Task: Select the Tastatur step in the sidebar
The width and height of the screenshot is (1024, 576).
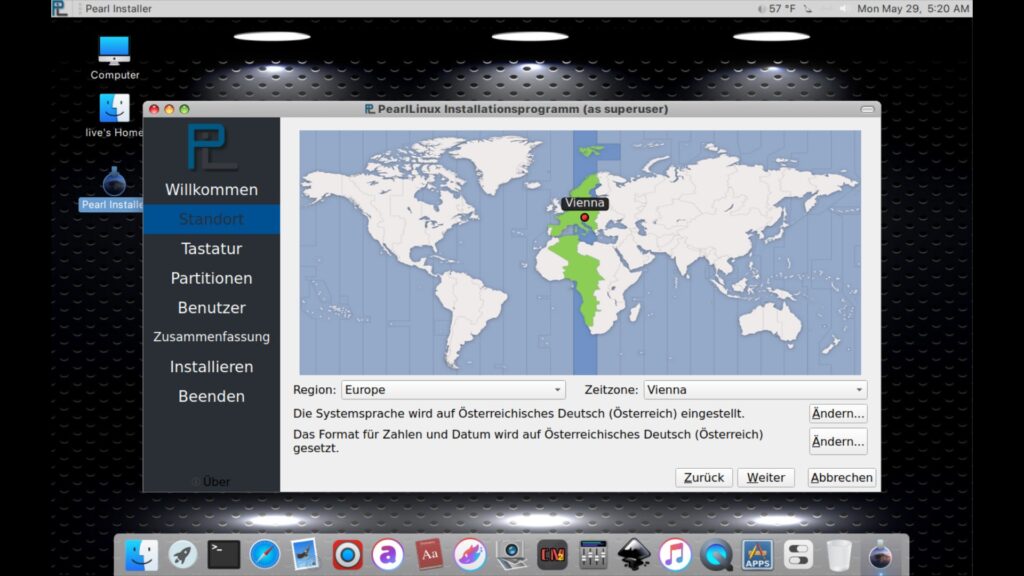Action: pyautogui.click(x=212, y=249)
